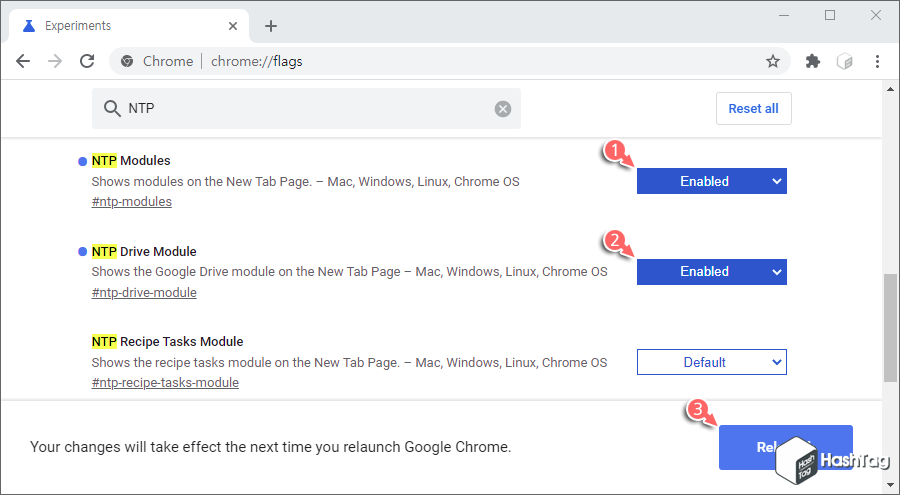Click the NTP Drive Module flag title
The height and width of the screenshot is (495, 900).
coord(144,252)
